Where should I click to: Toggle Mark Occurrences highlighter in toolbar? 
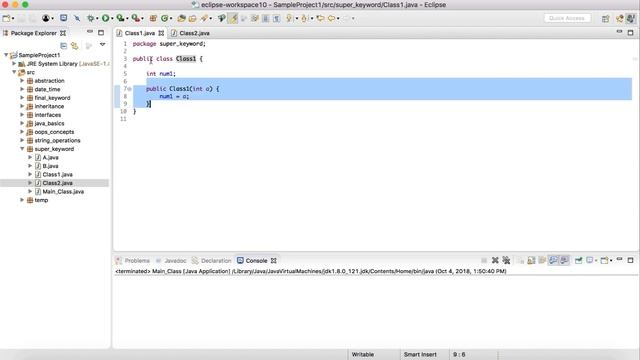coord(233,18)
